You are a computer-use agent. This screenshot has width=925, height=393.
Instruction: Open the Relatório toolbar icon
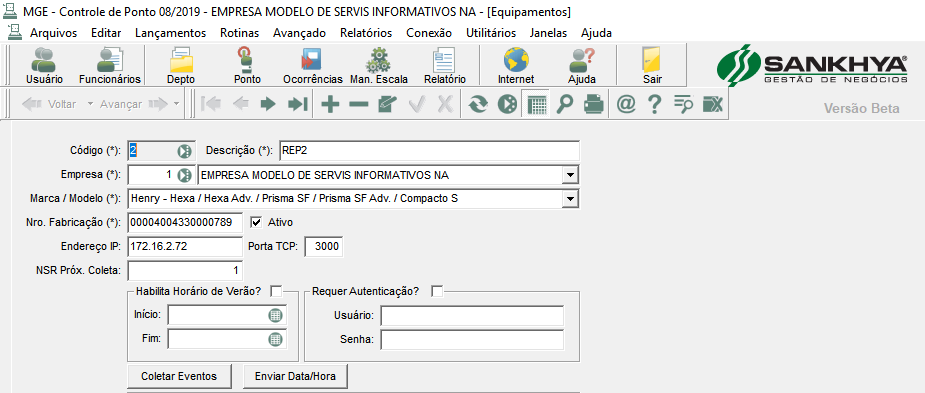pyautogui.click(x=444, y=65)
